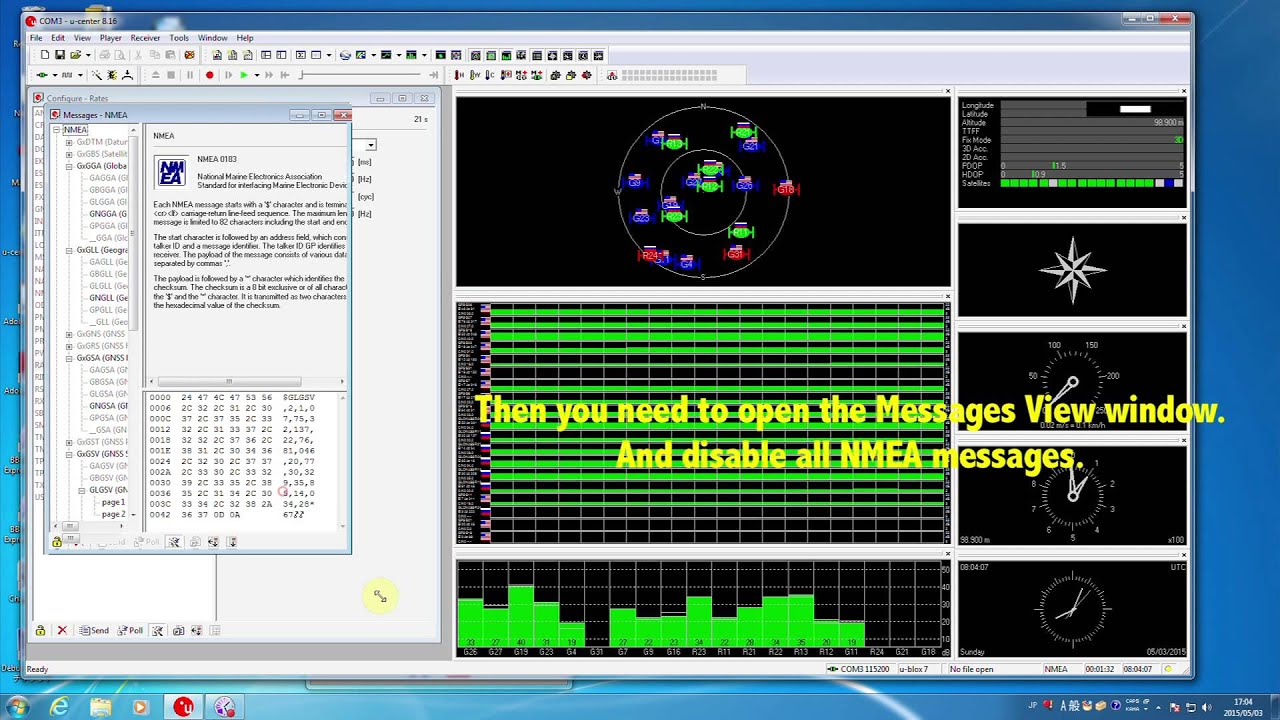Click the highlighted autopoll icon in Messages window toolbar
1280x720 pixels.
[174, 542]
